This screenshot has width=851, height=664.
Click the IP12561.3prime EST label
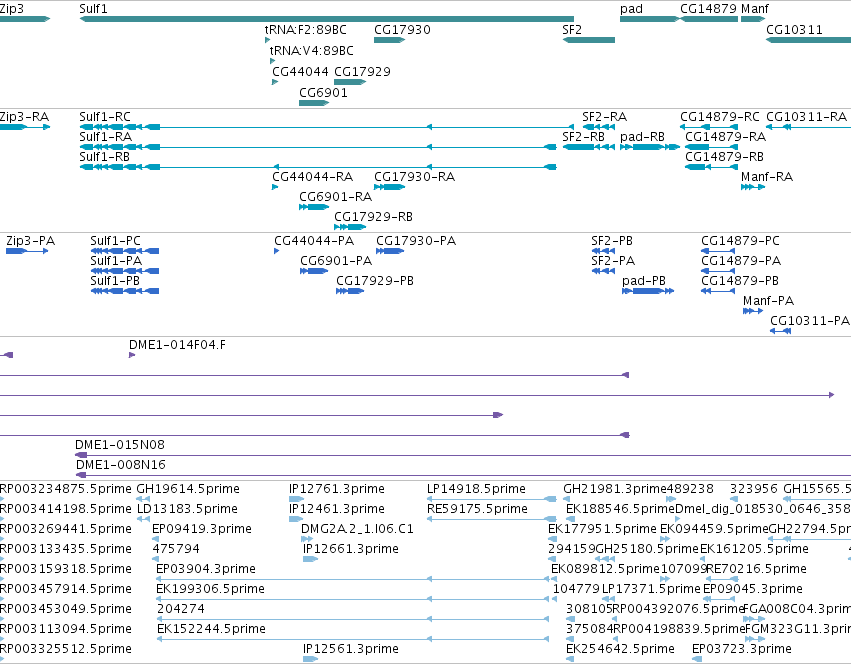[x=351, y=649]
